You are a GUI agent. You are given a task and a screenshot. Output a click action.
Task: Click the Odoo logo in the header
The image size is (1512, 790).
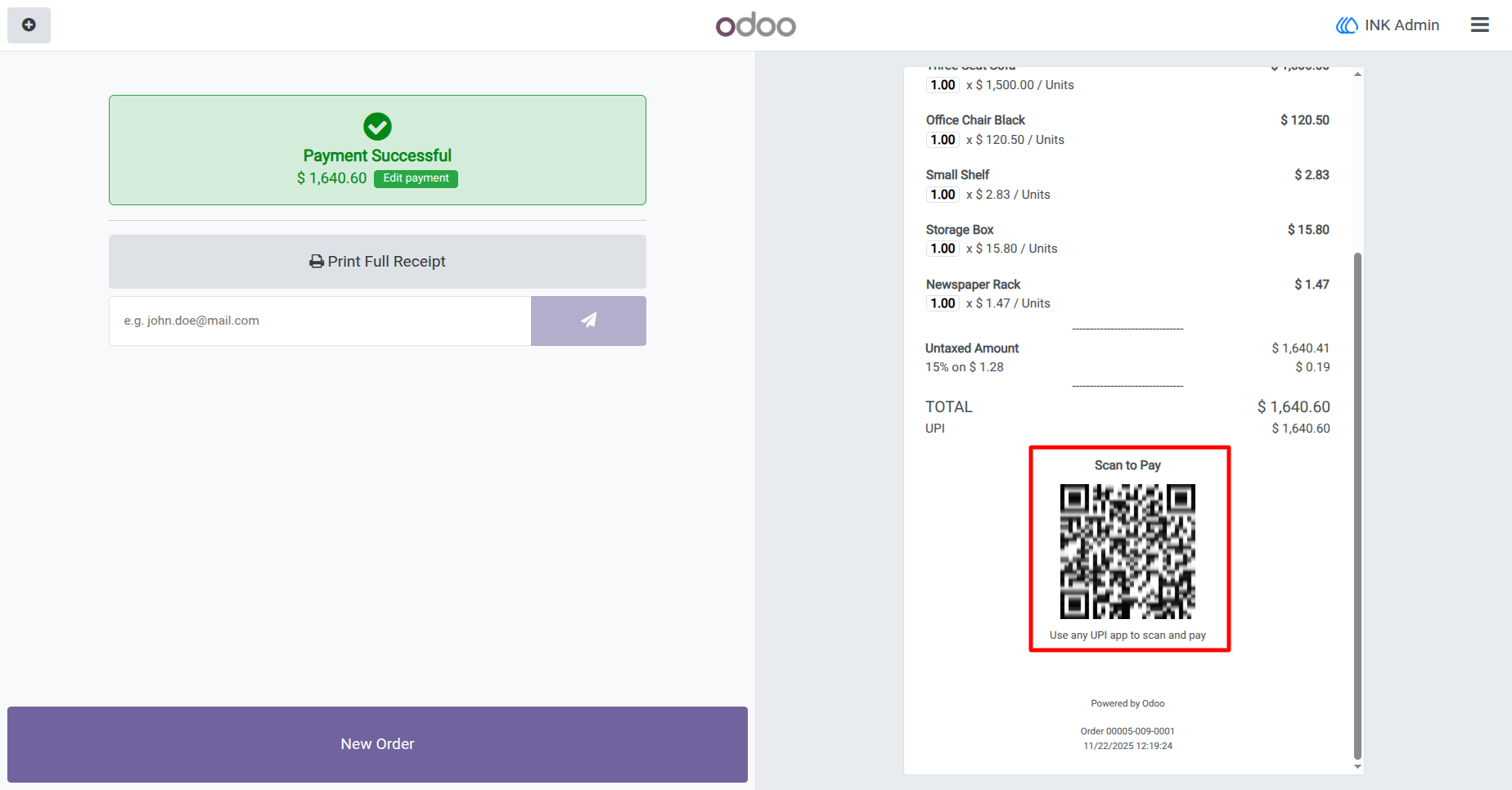point(755,25)
